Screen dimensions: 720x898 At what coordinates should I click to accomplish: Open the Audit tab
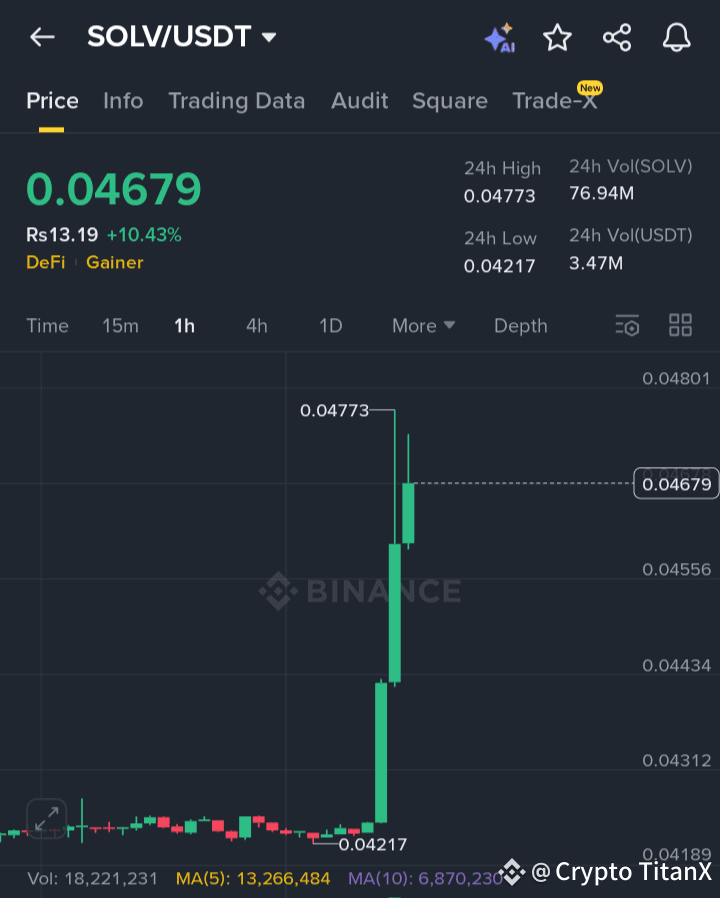[360, 101]
